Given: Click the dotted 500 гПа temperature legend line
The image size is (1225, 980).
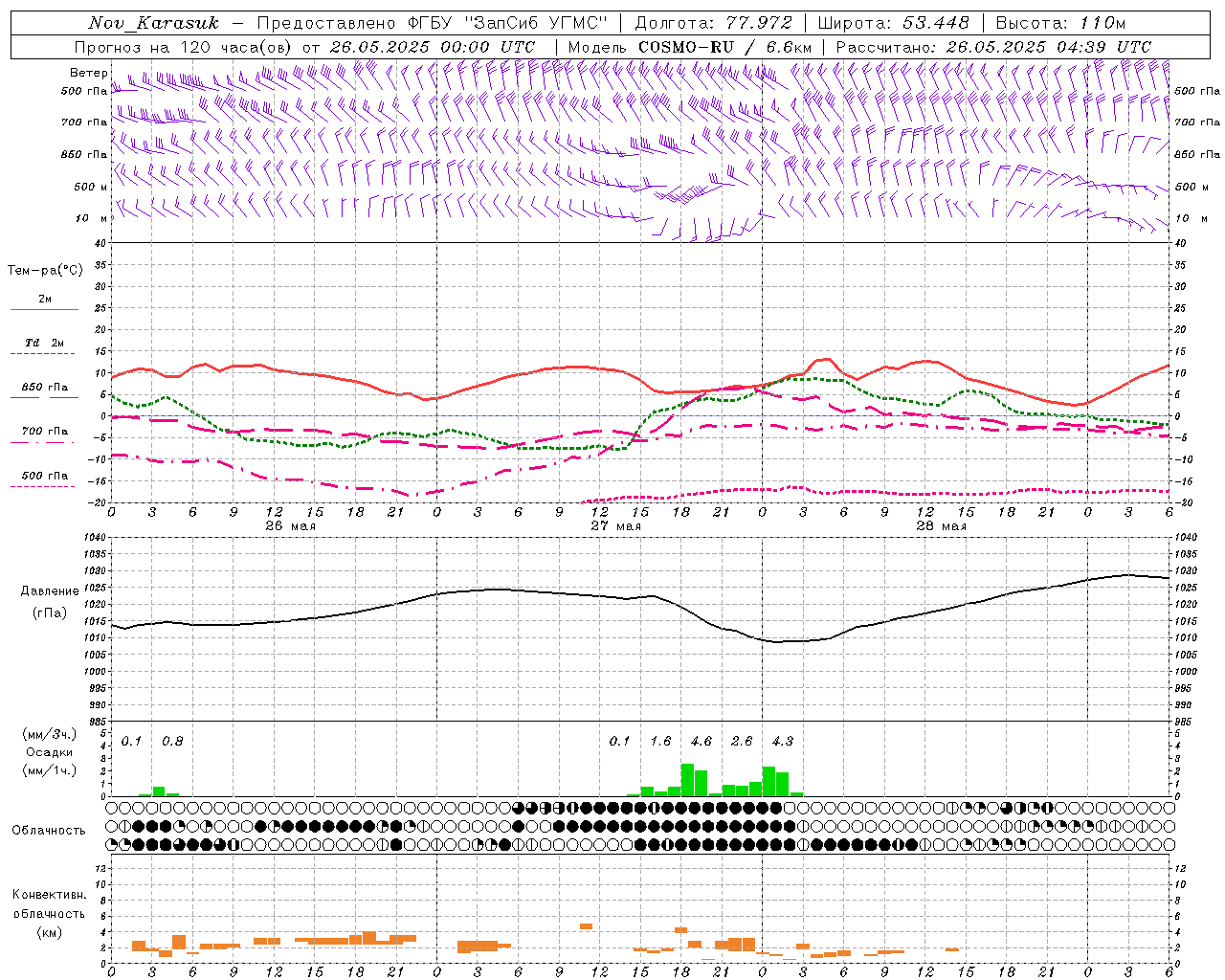Looking at the screenshot, I should point(42,487).
